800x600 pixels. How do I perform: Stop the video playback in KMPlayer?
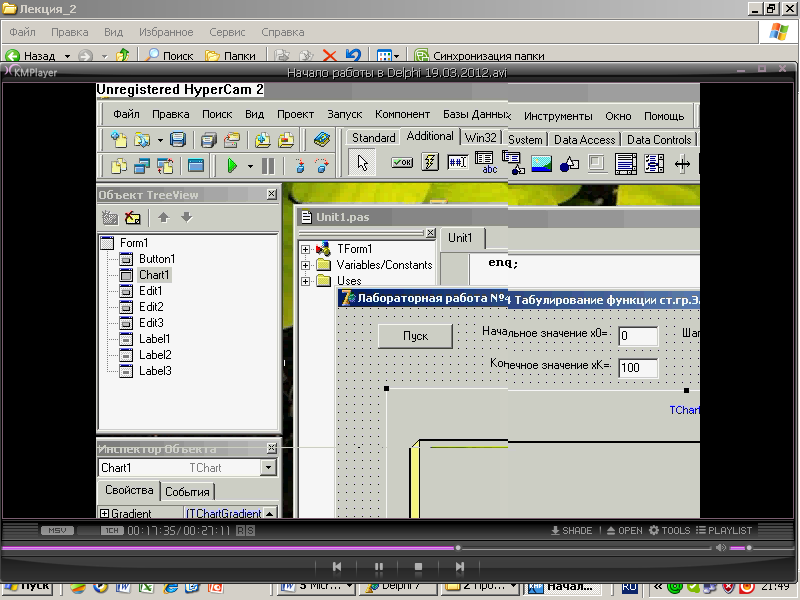pos(418,567)
